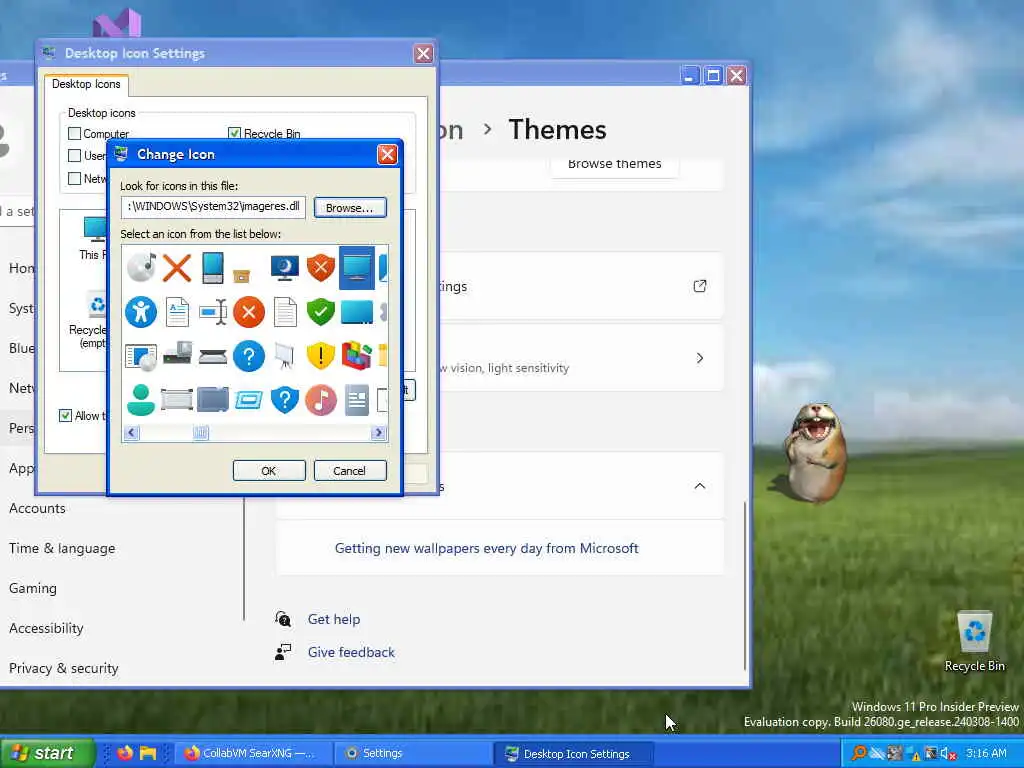The height and width of the screenshot is (768, 1024).
Task: Open the file explorer quick launch icon
Action: [x=148, y=753]
